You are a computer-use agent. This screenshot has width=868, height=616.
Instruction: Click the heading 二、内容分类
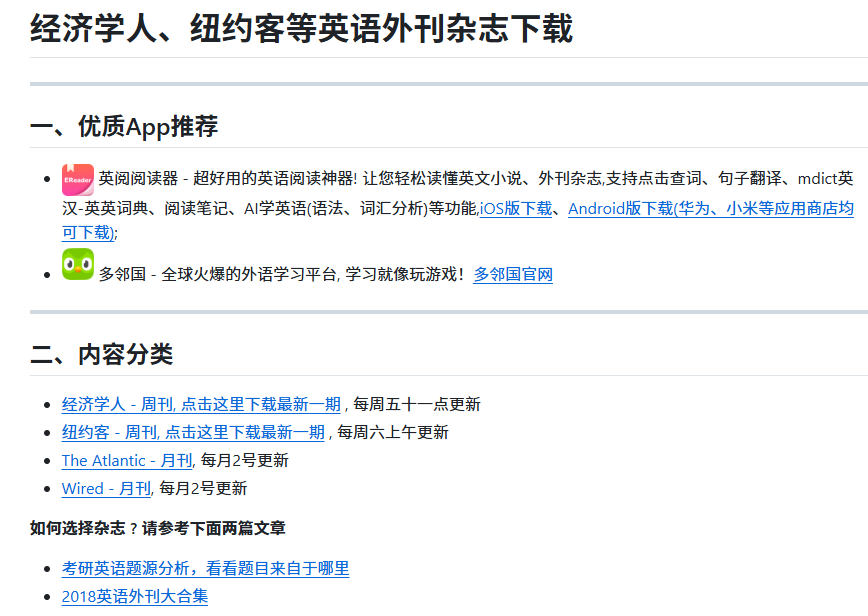[x=101, y=354]
